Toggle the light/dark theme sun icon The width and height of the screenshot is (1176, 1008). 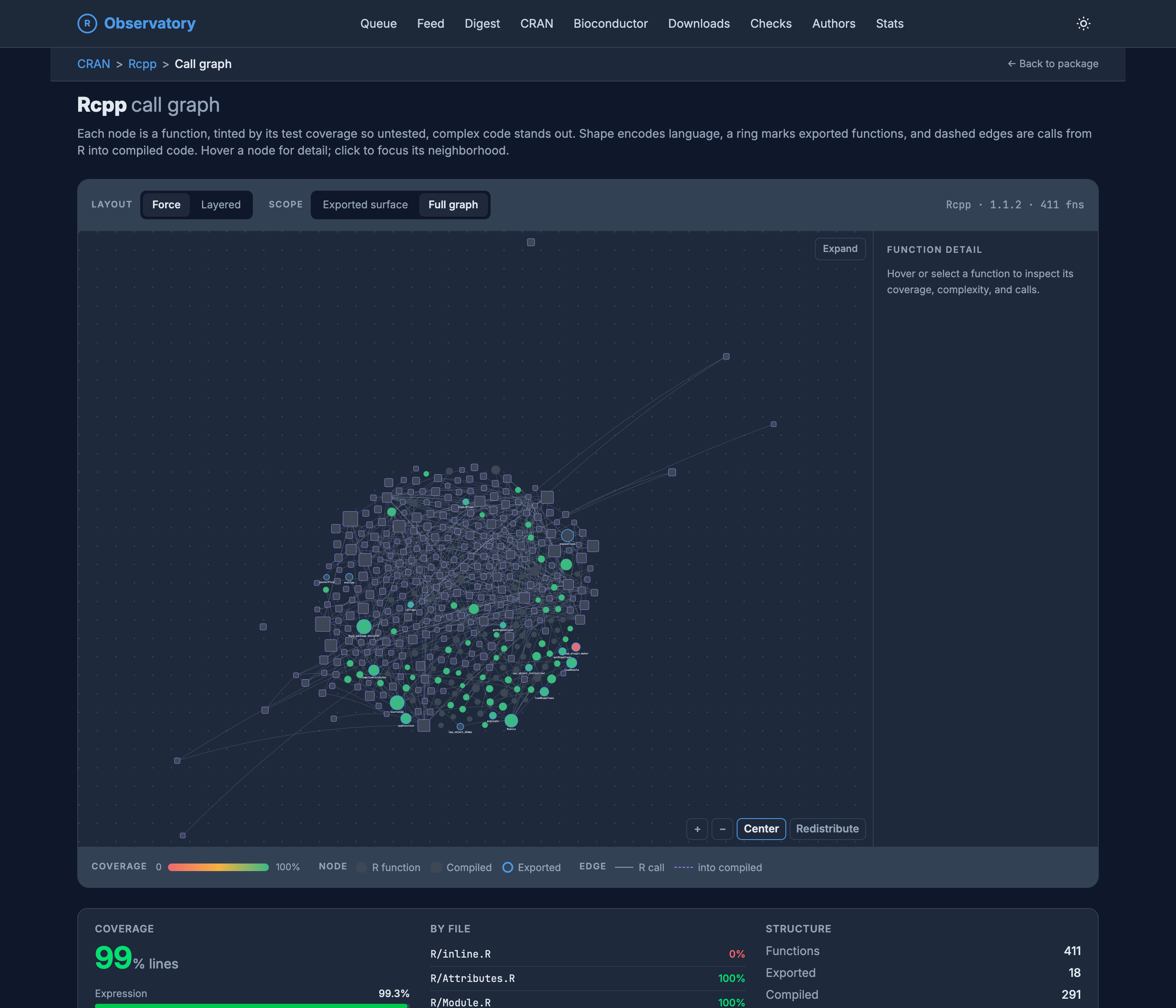(1083, 23)
